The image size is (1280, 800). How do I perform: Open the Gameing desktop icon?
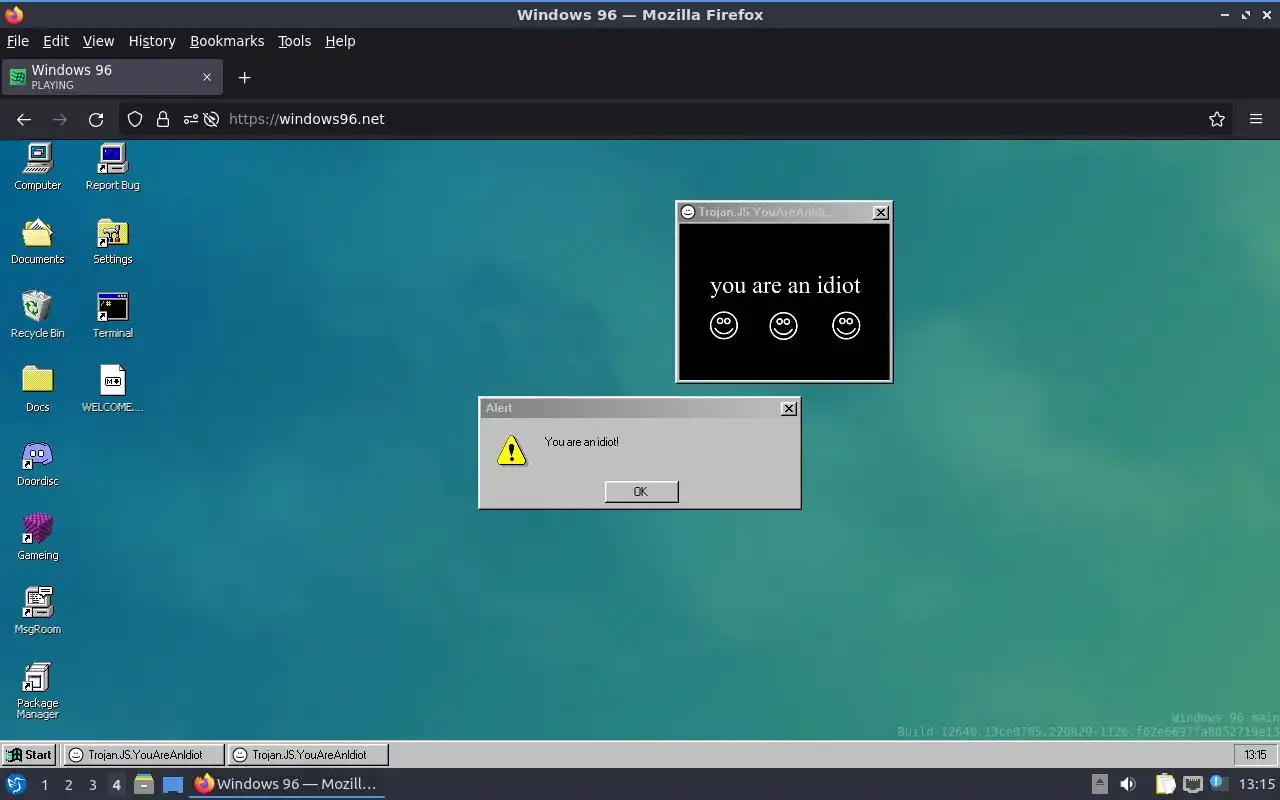point(38,537)
